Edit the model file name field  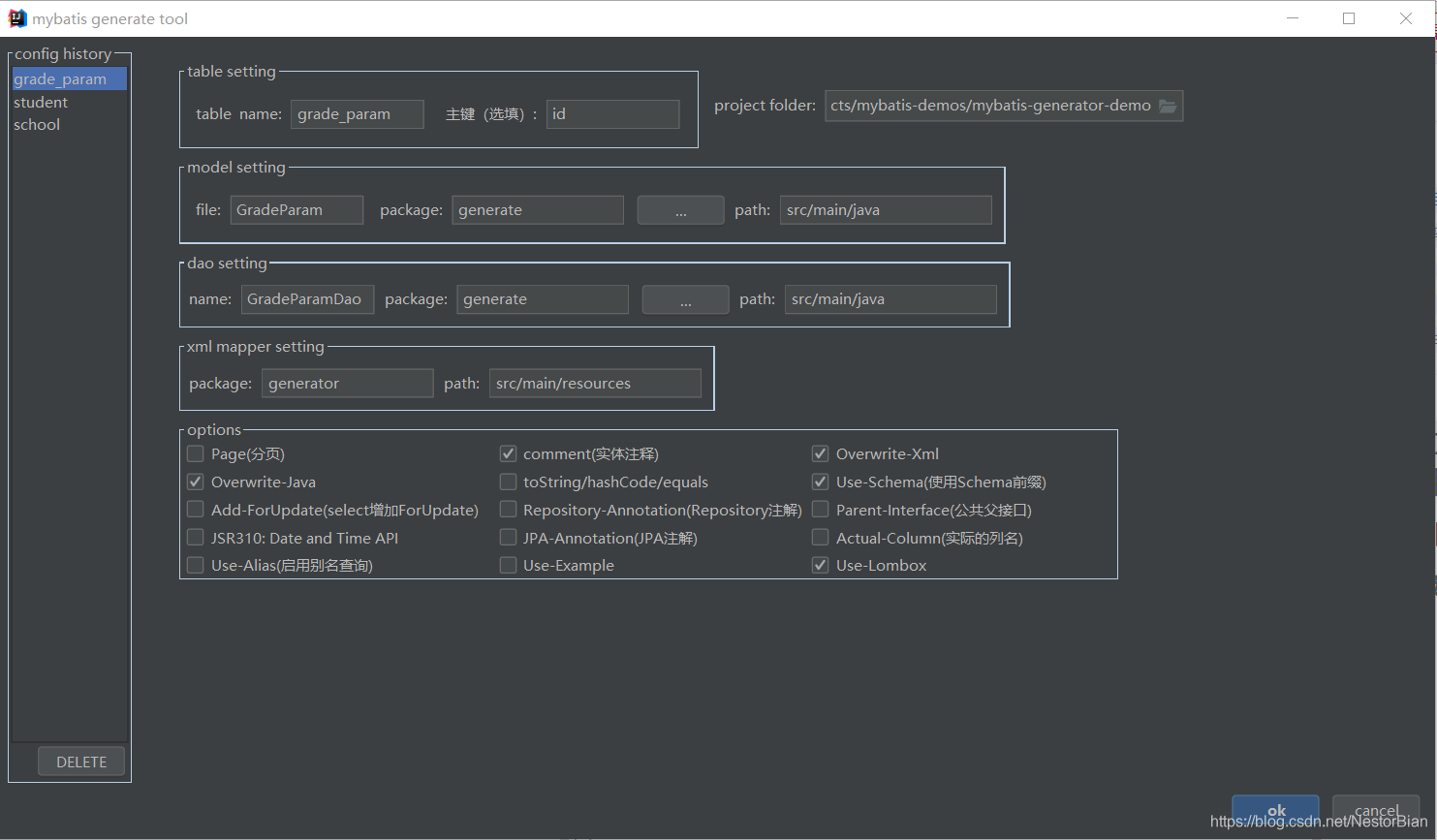297,210
